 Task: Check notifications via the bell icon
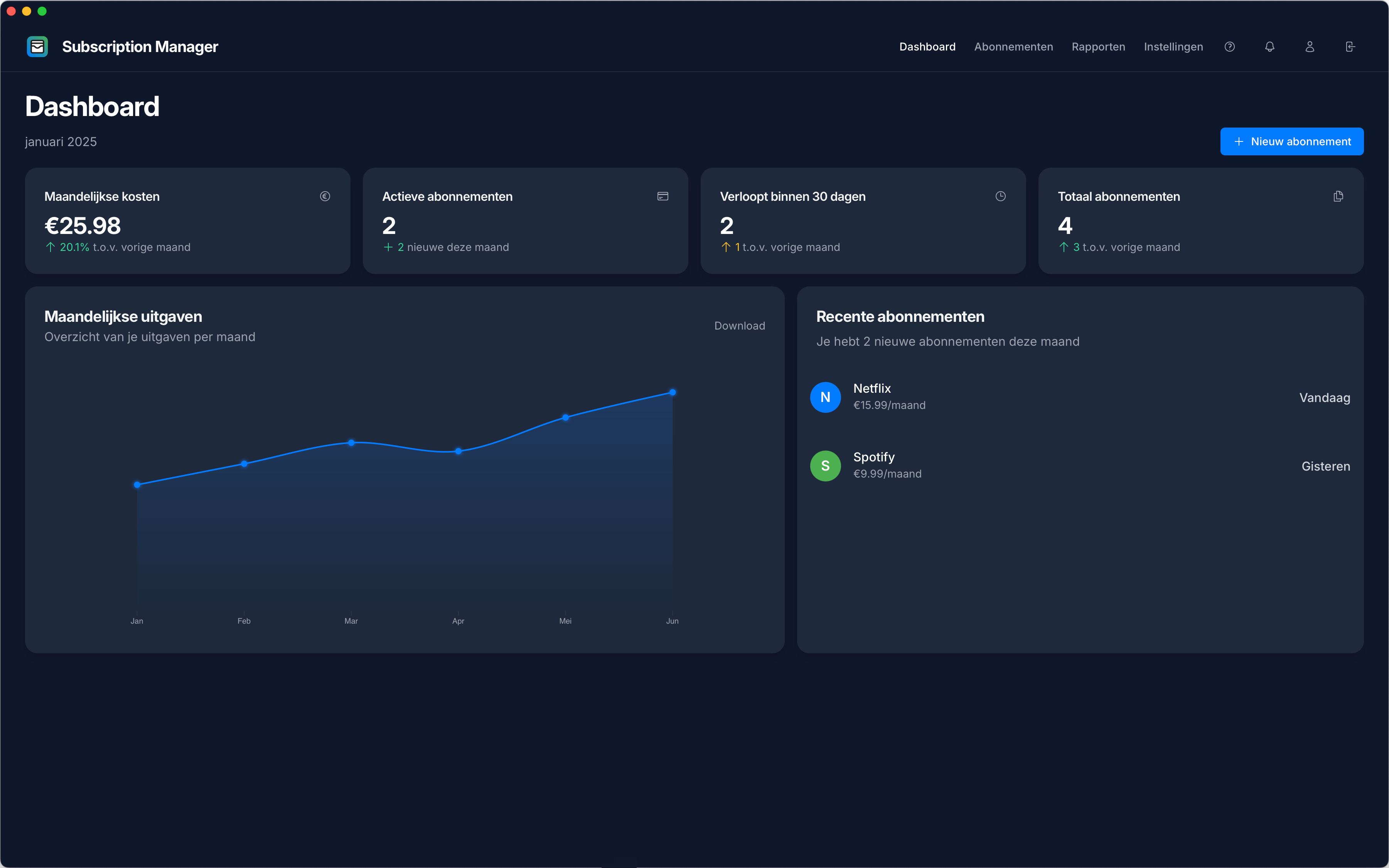pyautogui.click(x=1269, y=47)
